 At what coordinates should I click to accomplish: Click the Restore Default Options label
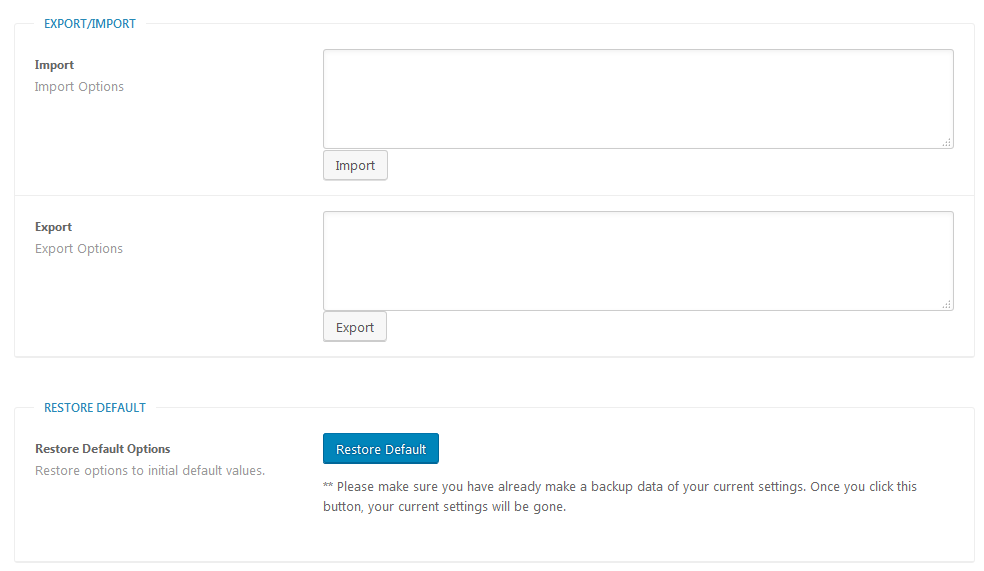pos(102,449)
